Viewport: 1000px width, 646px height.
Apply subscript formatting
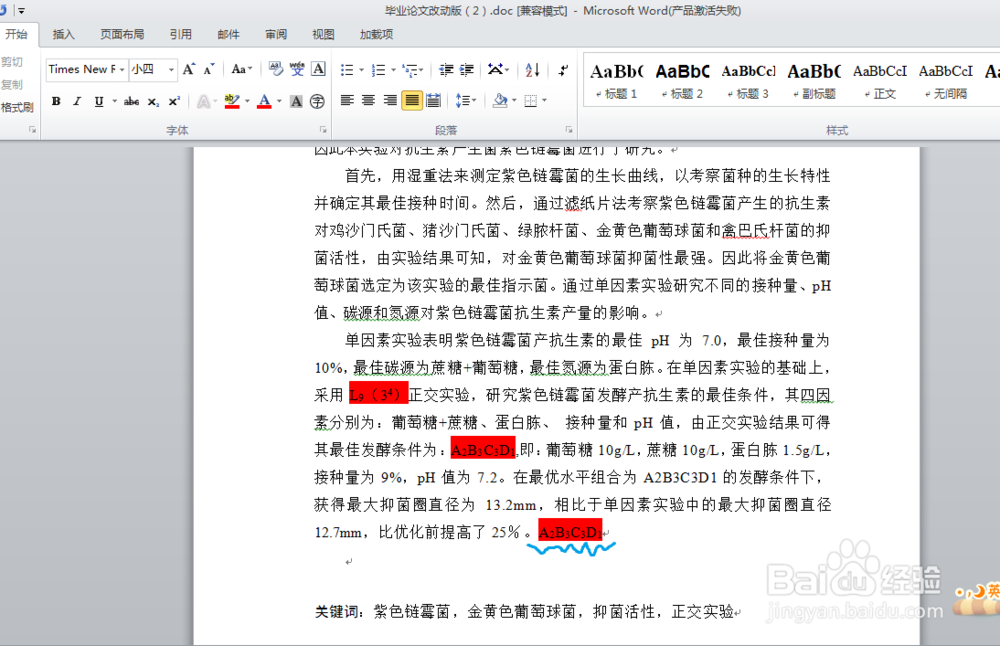point(152,101)
